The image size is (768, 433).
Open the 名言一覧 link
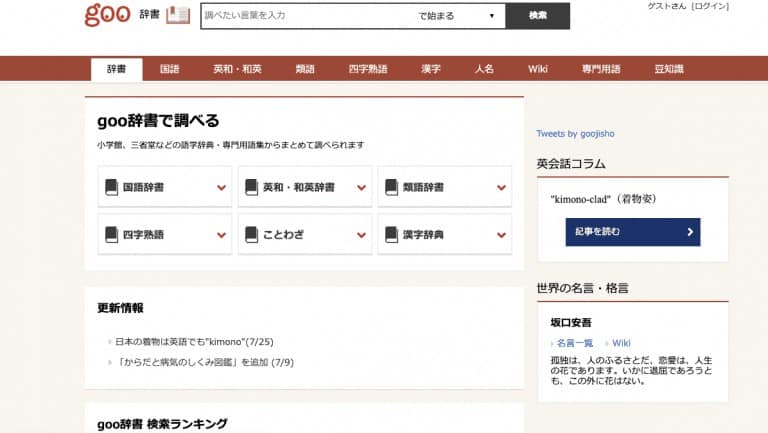click(575, 343)
